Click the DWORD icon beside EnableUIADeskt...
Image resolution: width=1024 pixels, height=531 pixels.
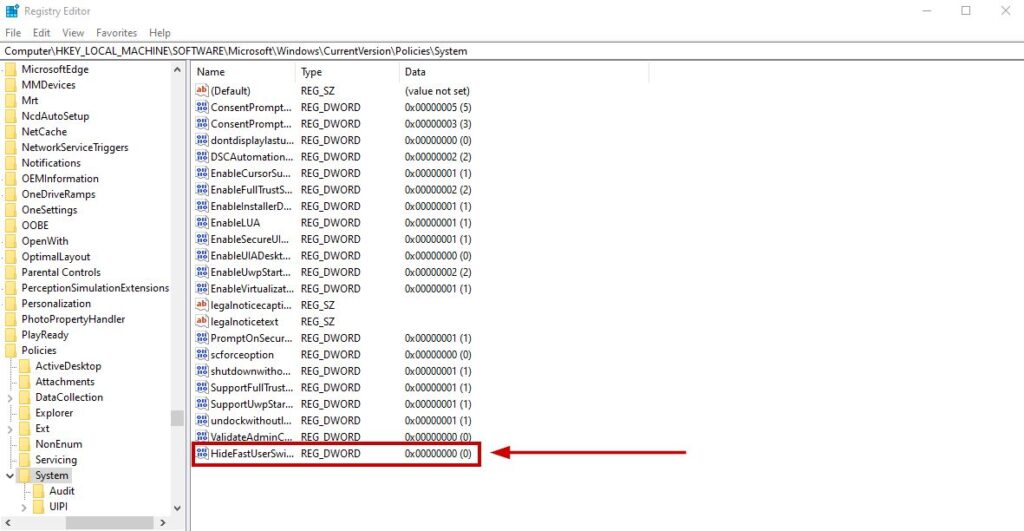202,255
